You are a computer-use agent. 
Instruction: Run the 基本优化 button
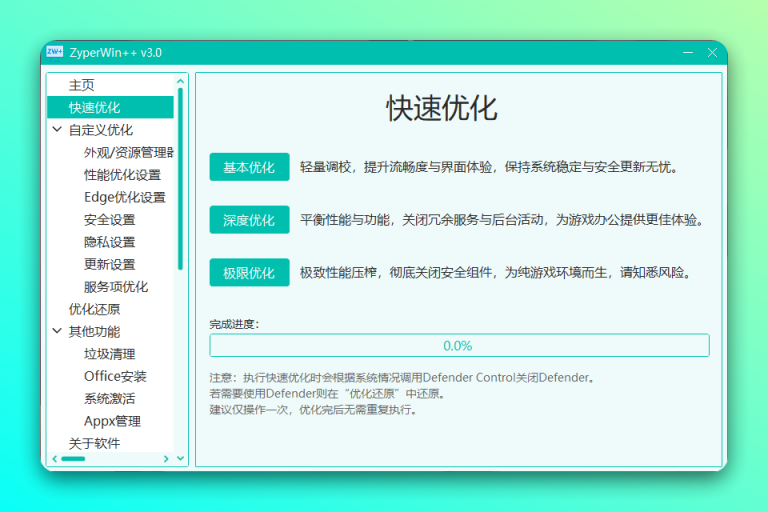pos(249,167)
